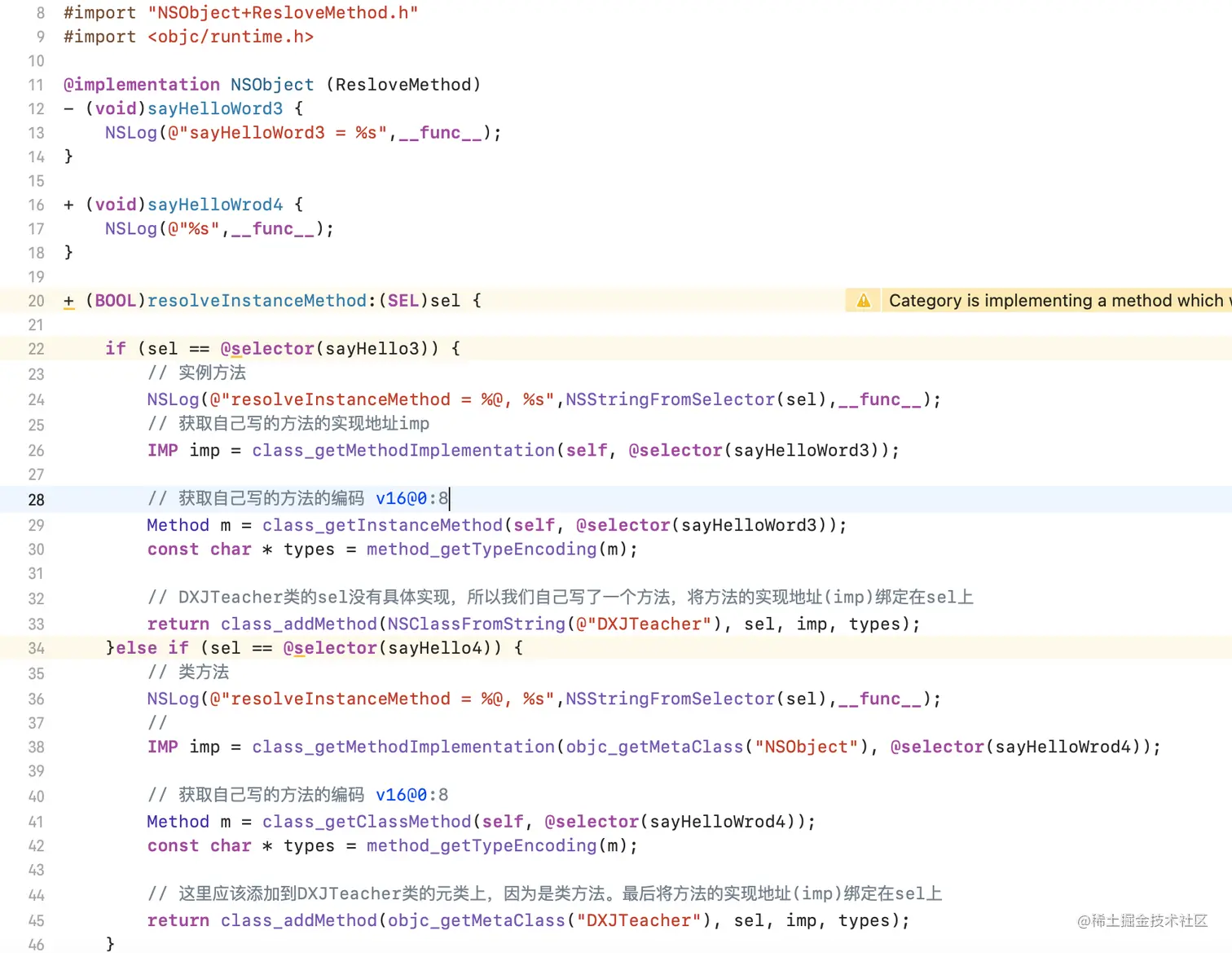Click @selector(sayHello3) on line 22
The width and height of the screenshot is (1232, 953).
click(x=329, y=349)
